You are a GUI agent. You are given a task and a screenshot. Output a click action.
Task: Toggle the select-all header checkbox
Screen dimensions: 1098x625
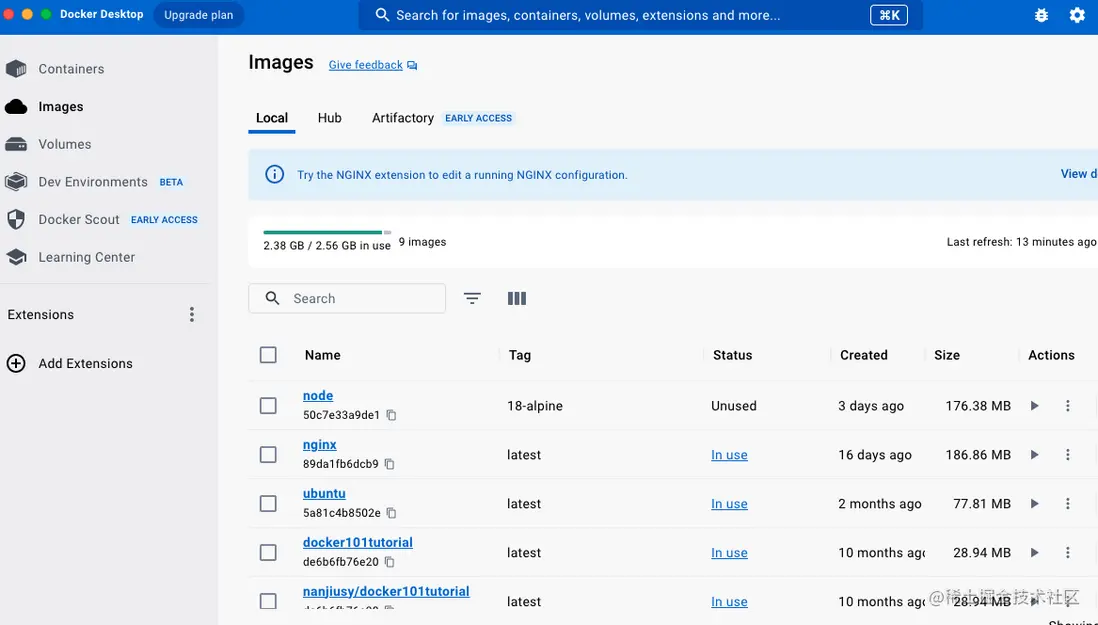pyautogui.click(x=268, y=355)
